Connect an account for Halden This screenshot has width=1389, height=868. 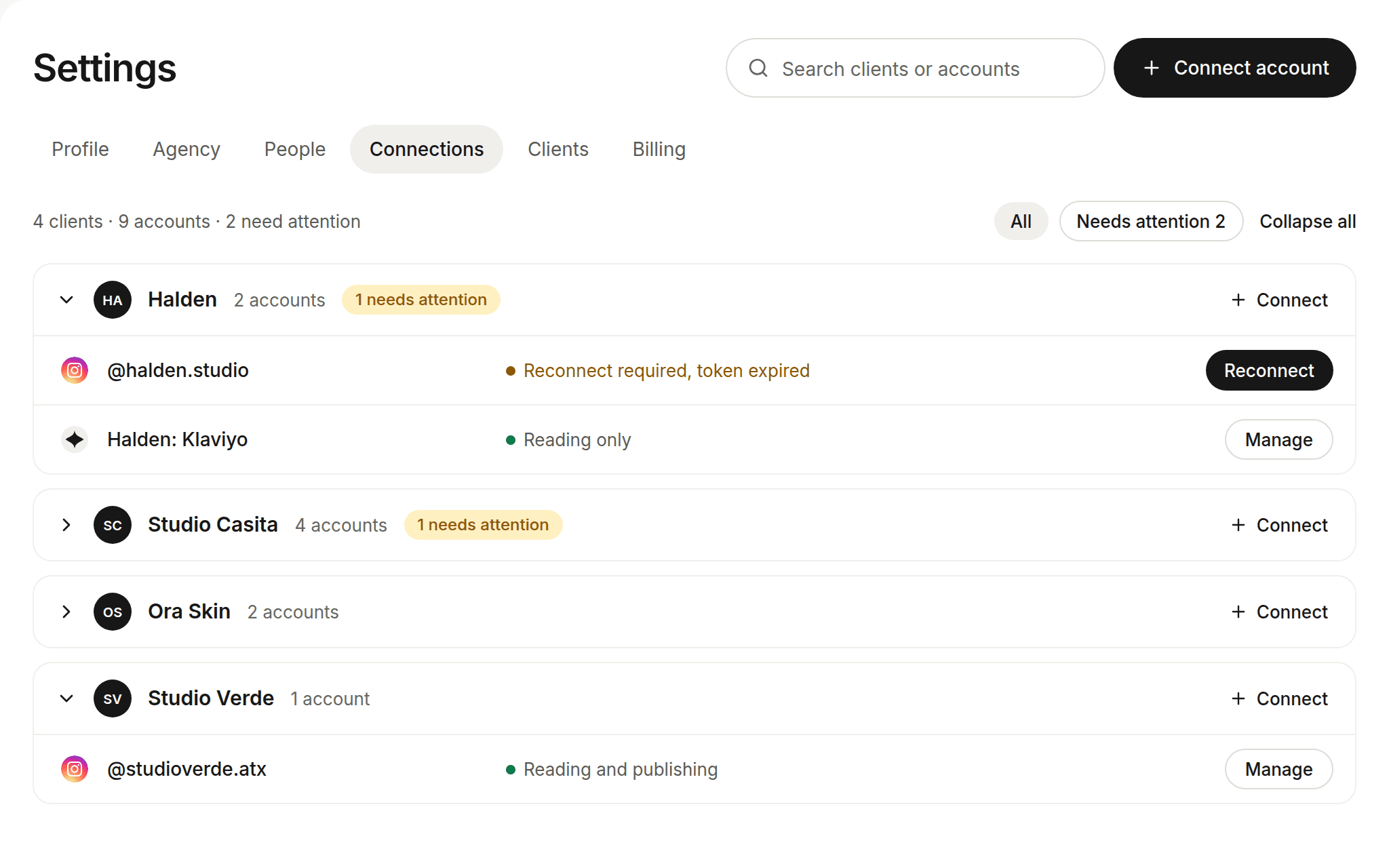point(1279,300)
